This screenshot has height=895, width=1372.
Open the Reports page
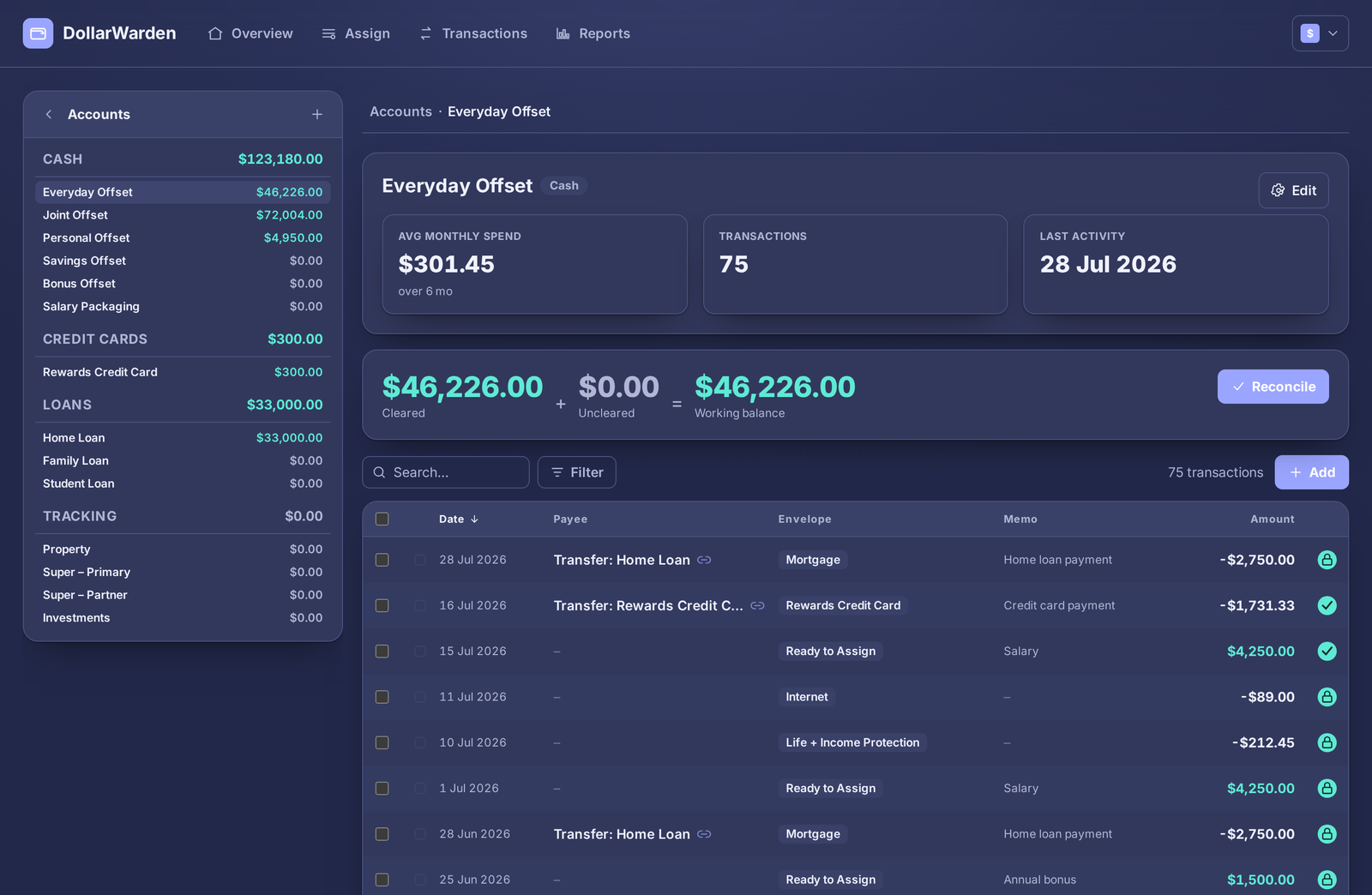(593, 33)
